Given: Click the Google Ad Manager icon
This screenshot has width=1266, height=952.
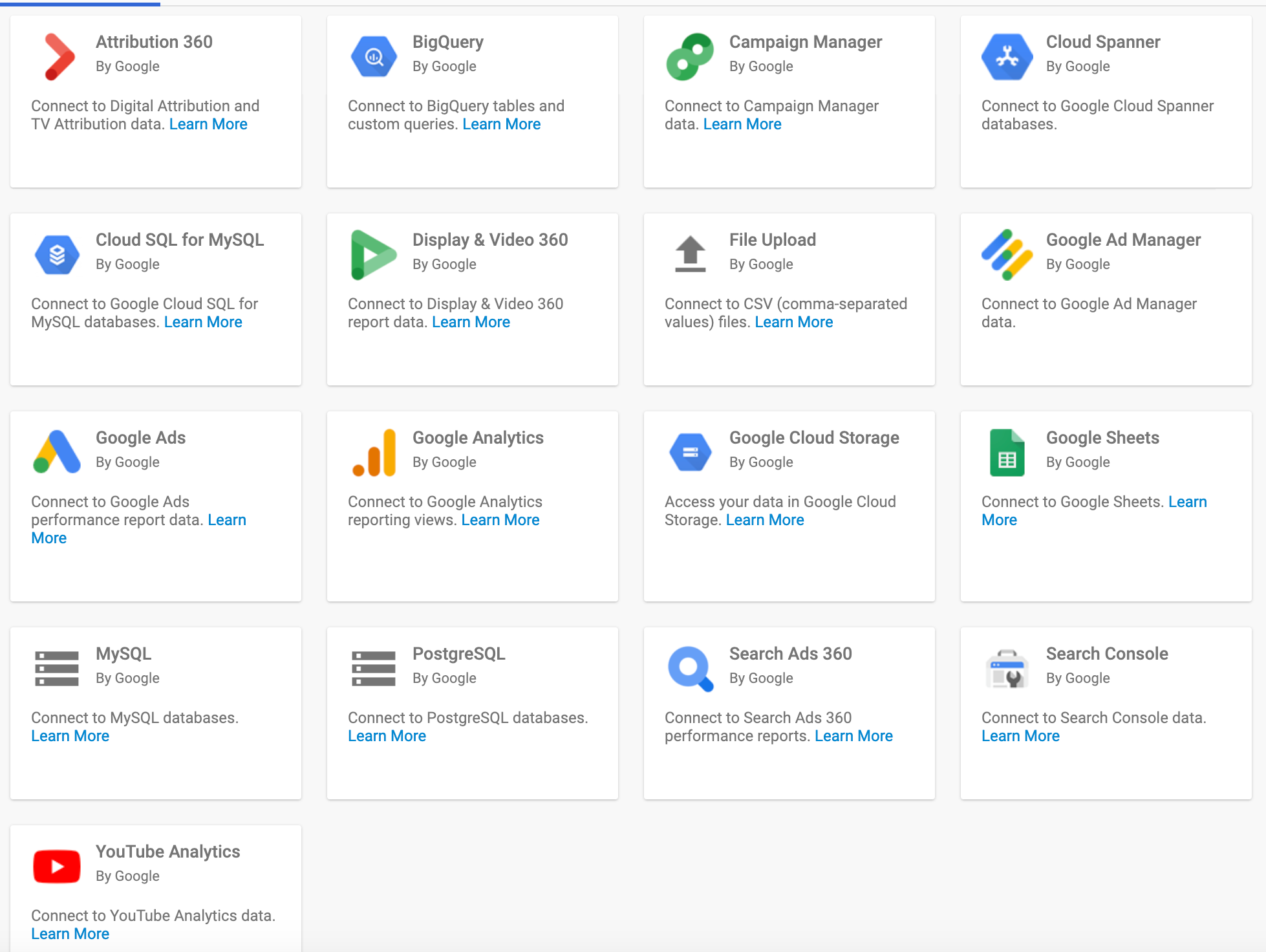Looking at the screenshot, I should point(1007,254).
